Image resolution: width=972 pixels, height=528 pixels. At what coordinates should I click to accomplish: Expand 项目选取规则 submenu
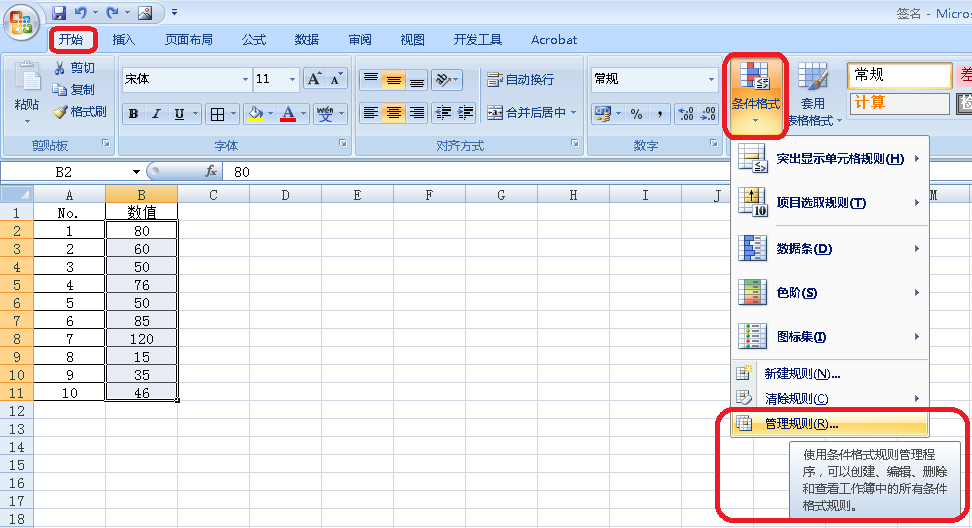click(829, 203)
